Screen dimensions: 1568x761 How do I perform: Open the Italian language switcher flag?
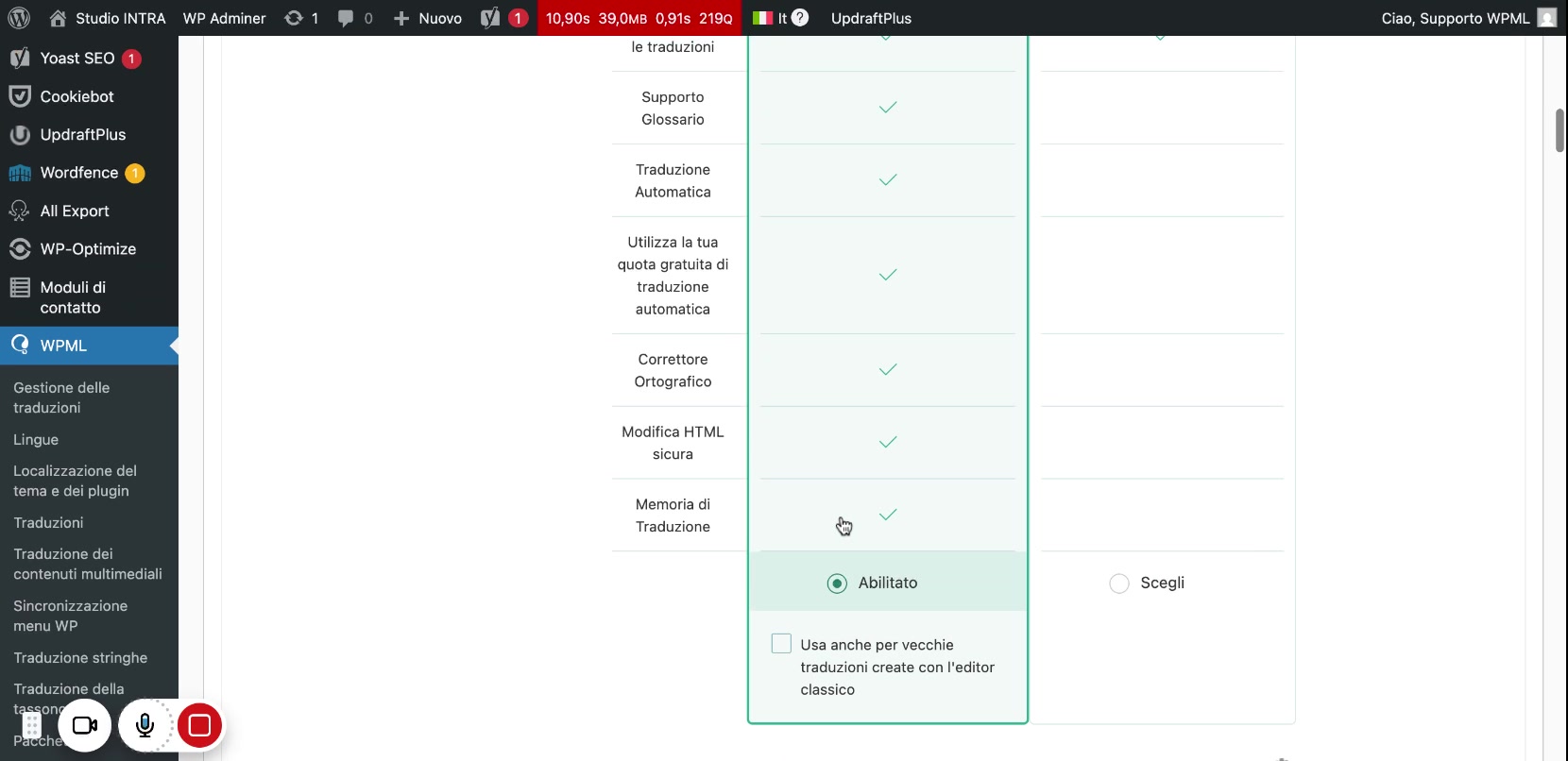pyautogui.click(x=763, y=18)
